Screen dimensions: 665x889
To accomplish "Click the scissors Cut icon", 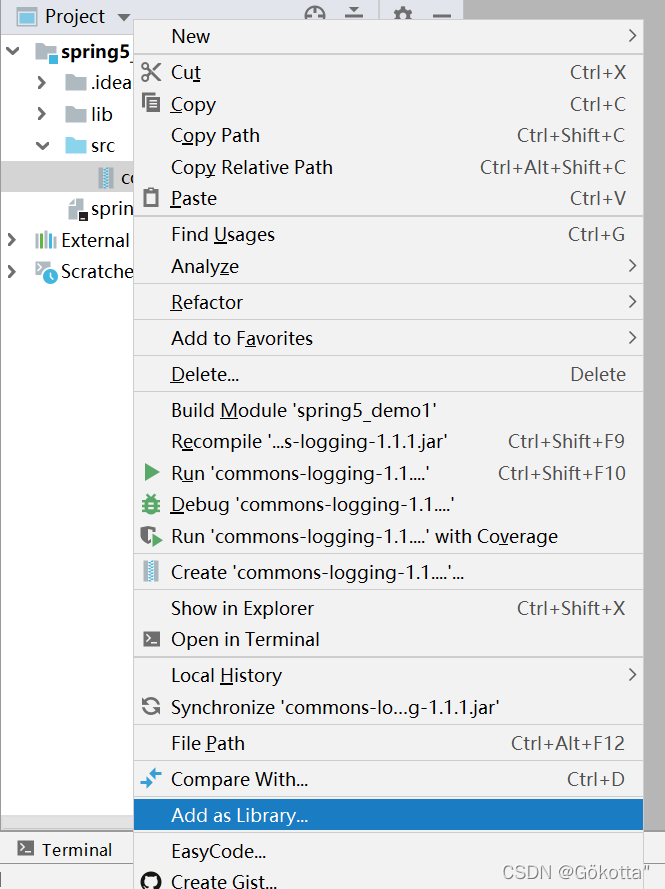I will 151,72.
